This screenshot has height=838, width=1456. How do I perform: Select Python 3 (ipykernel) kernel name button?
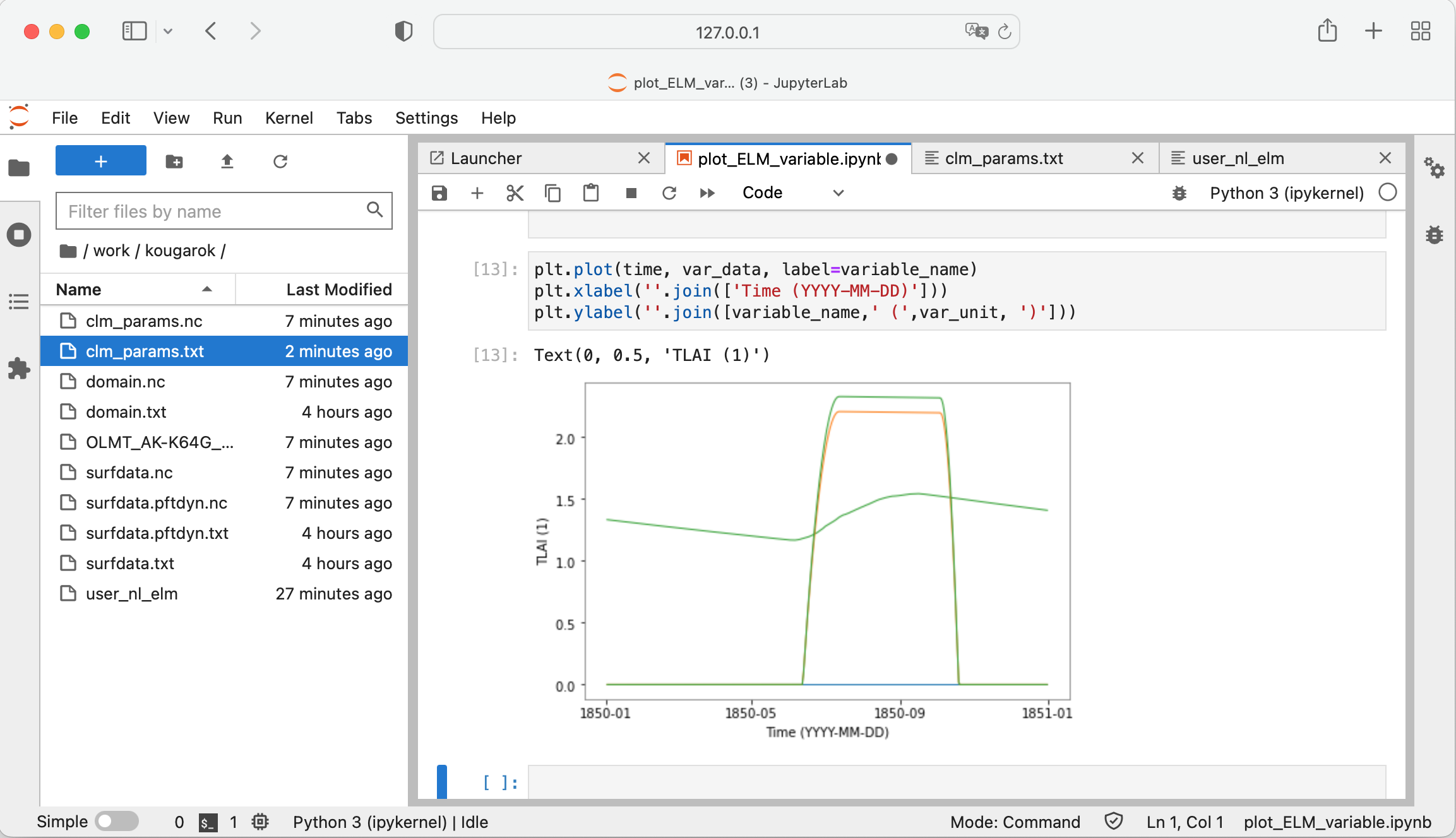tap(1286, 193)
